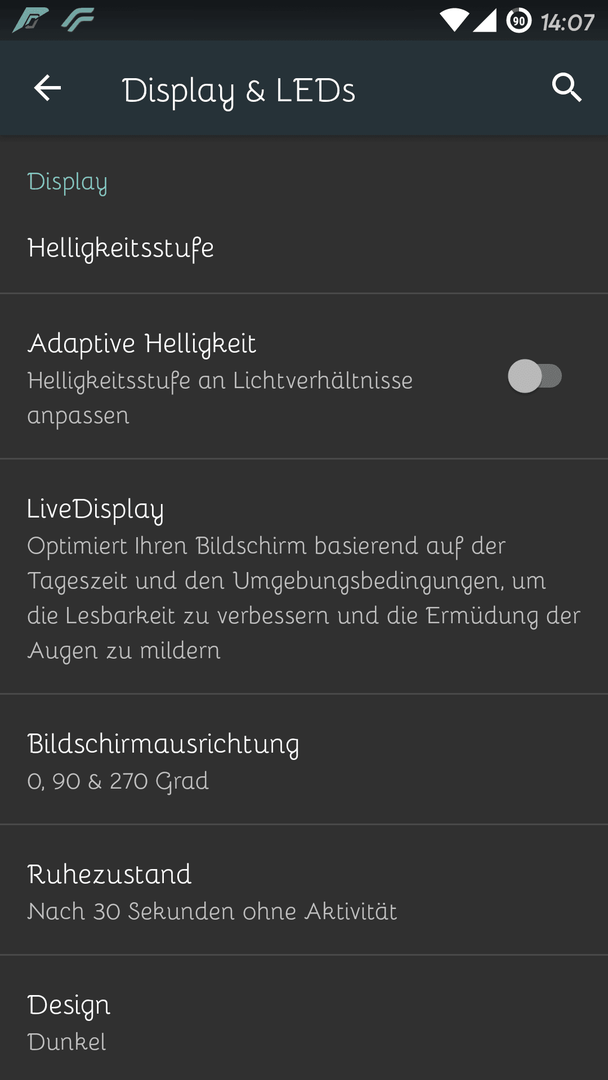Open Ruhezustand timeout options
Viewport: 608px width, 1080px height.
pos(304,890)
